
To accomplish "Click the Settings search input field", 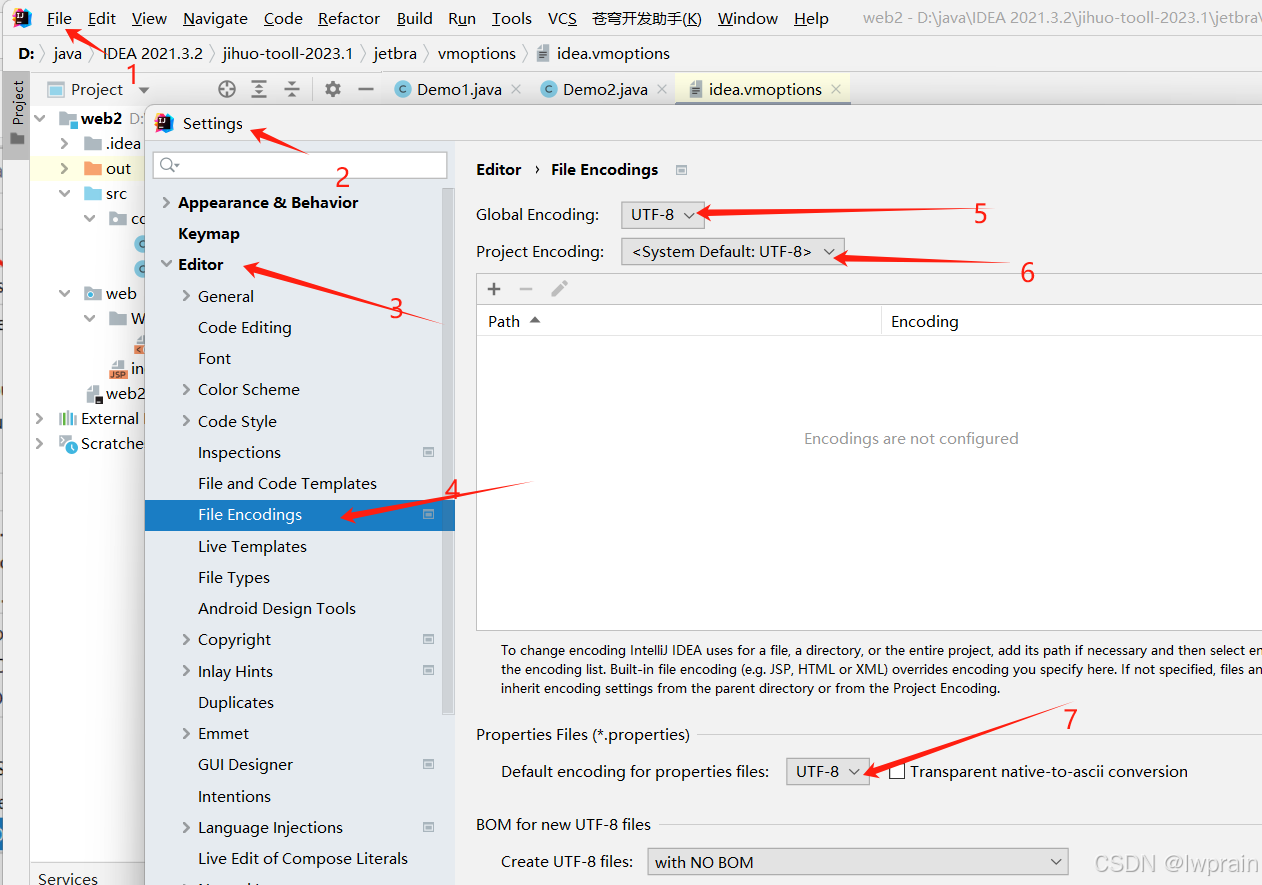I will pyautogui.click(x=300, y=165).
